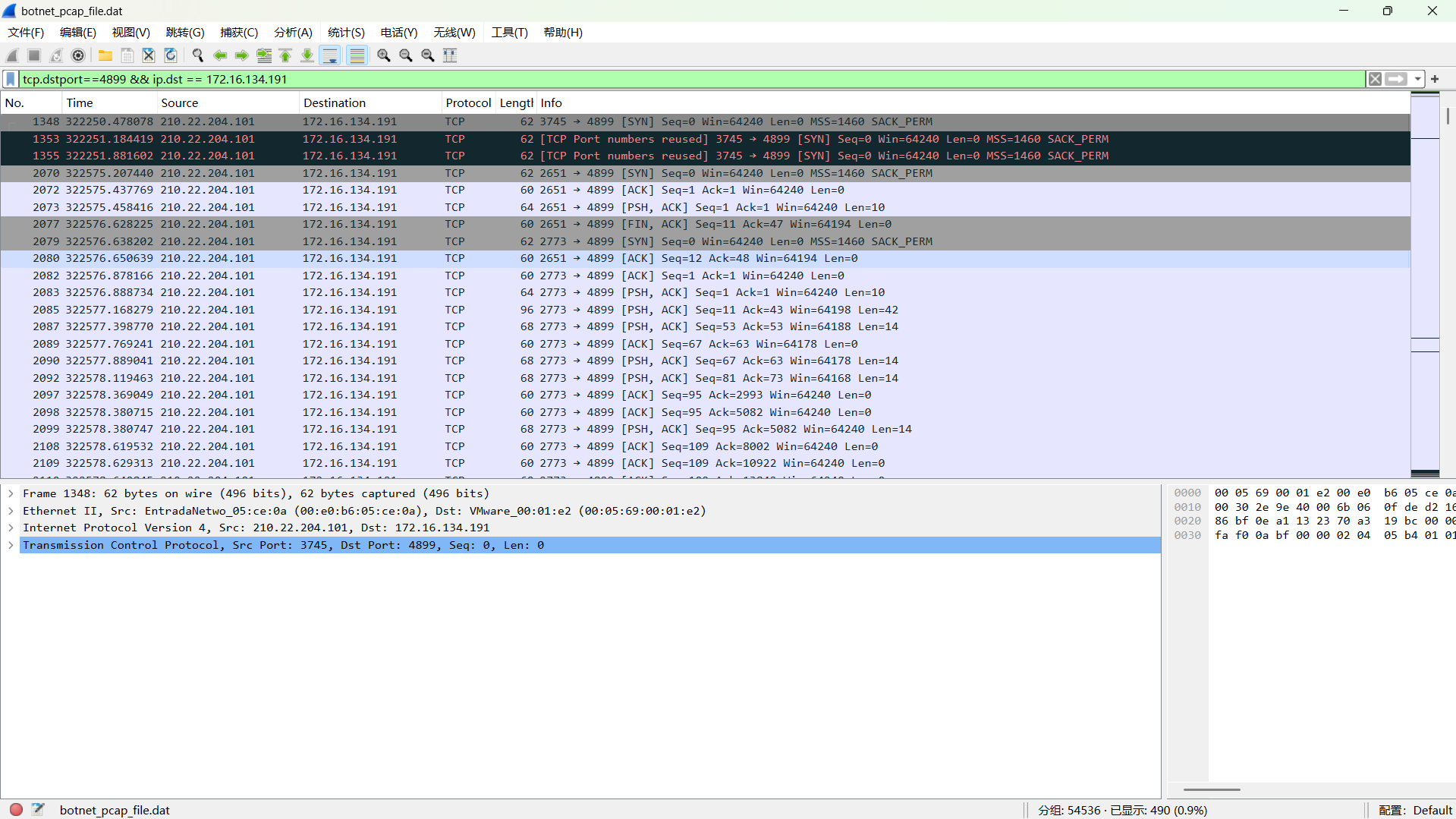The width and height of the screenshot is (1456, 819).
Task: Click the 分组 packet count status text
Action: point(1123,810)
